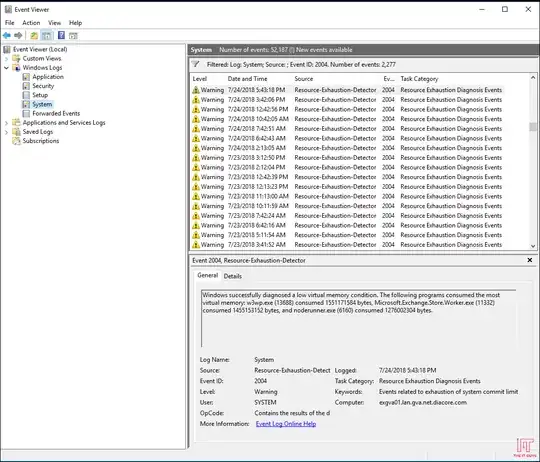The image size is (540, 462).
Task: Click the blue Help toolbar icon
Action: (61, 35)
